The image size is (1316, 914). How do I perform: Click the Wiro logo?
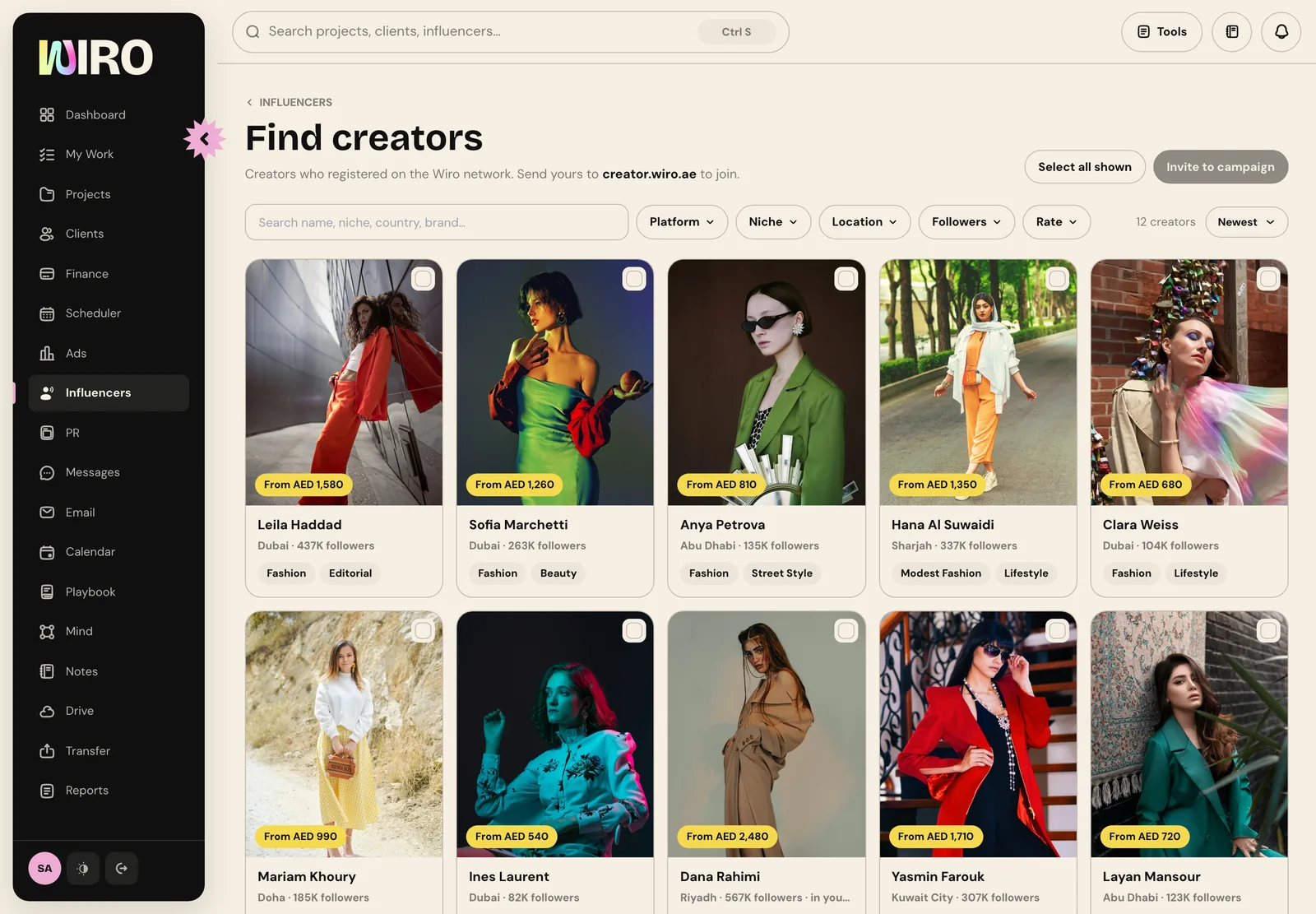click(95, 58)
